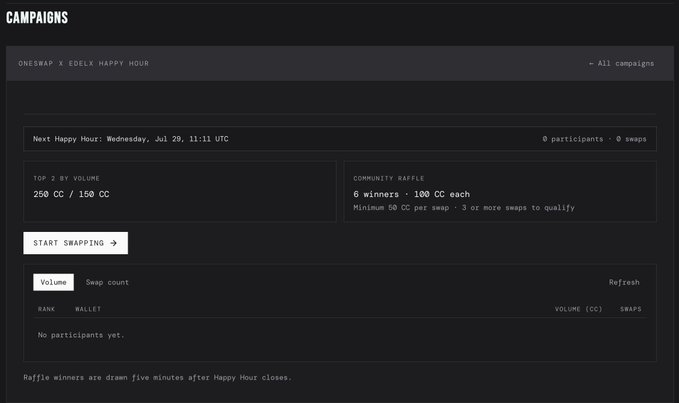Click the Minimum 50 CC per swap note
Screen dimensions: 679x403
[x=464, y=208]
